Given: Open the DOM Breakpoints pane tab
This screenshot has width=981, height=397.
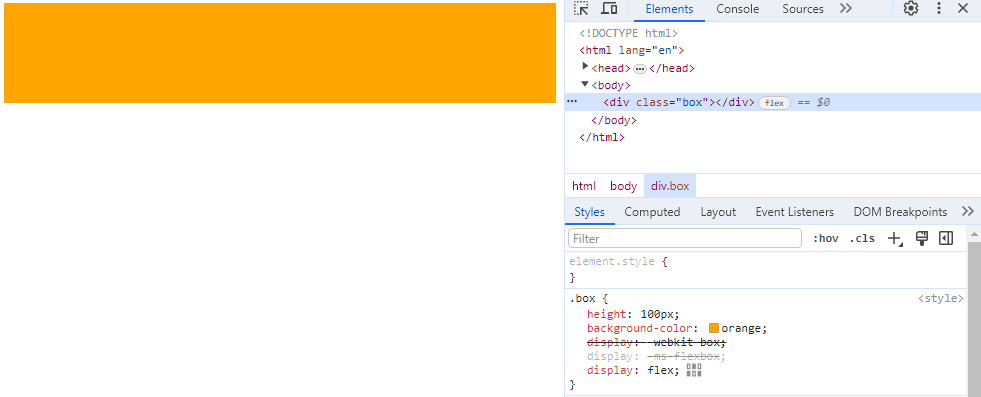Looking at the screenshot, I should 900,212.
